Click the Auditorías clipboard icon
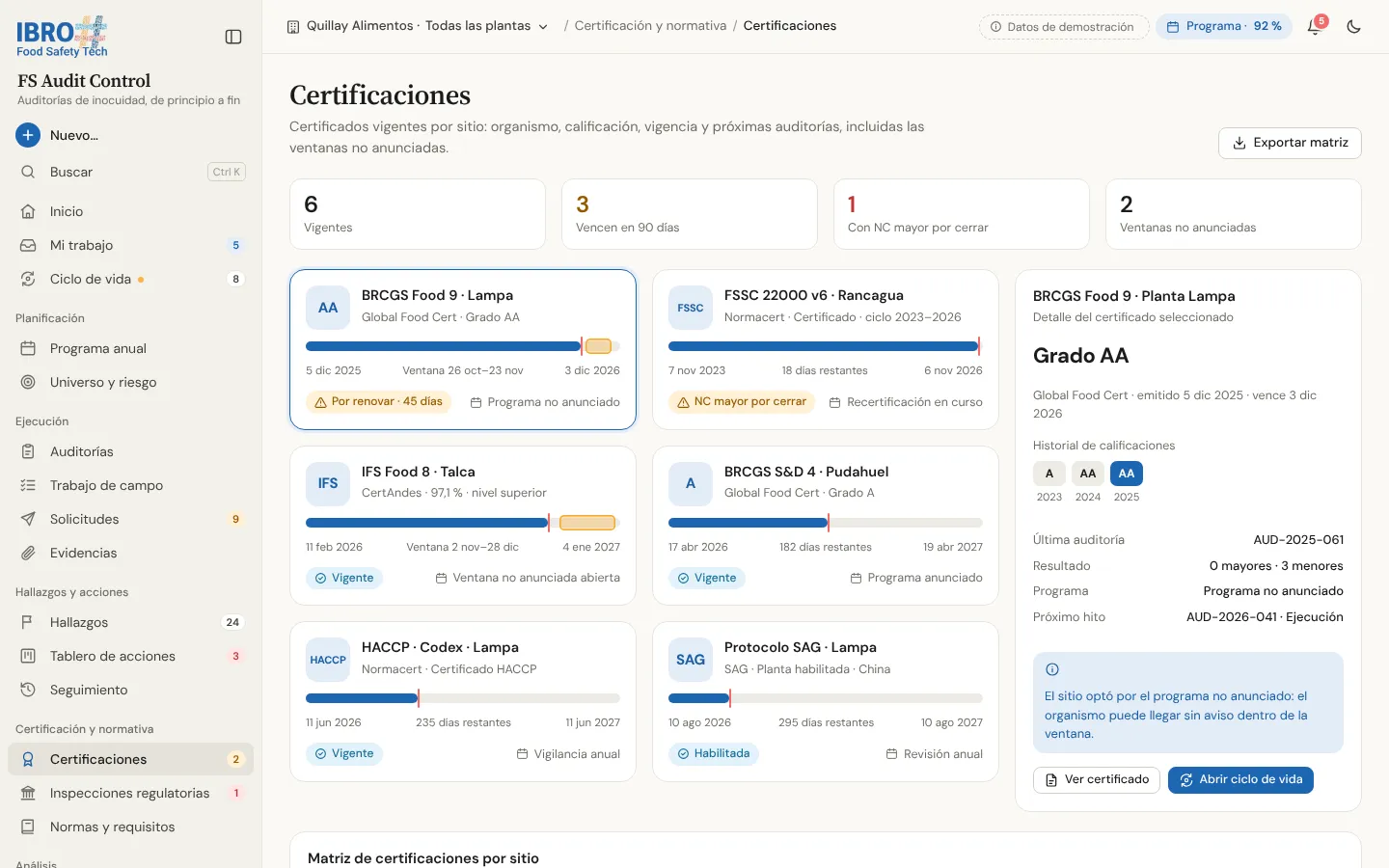The height and width of the screenshot is (868, 1389). (x=28, y=451)
